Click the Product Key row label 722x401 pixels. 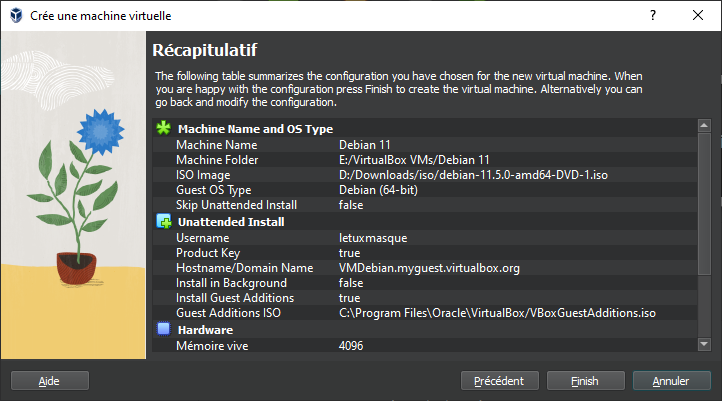208,253
